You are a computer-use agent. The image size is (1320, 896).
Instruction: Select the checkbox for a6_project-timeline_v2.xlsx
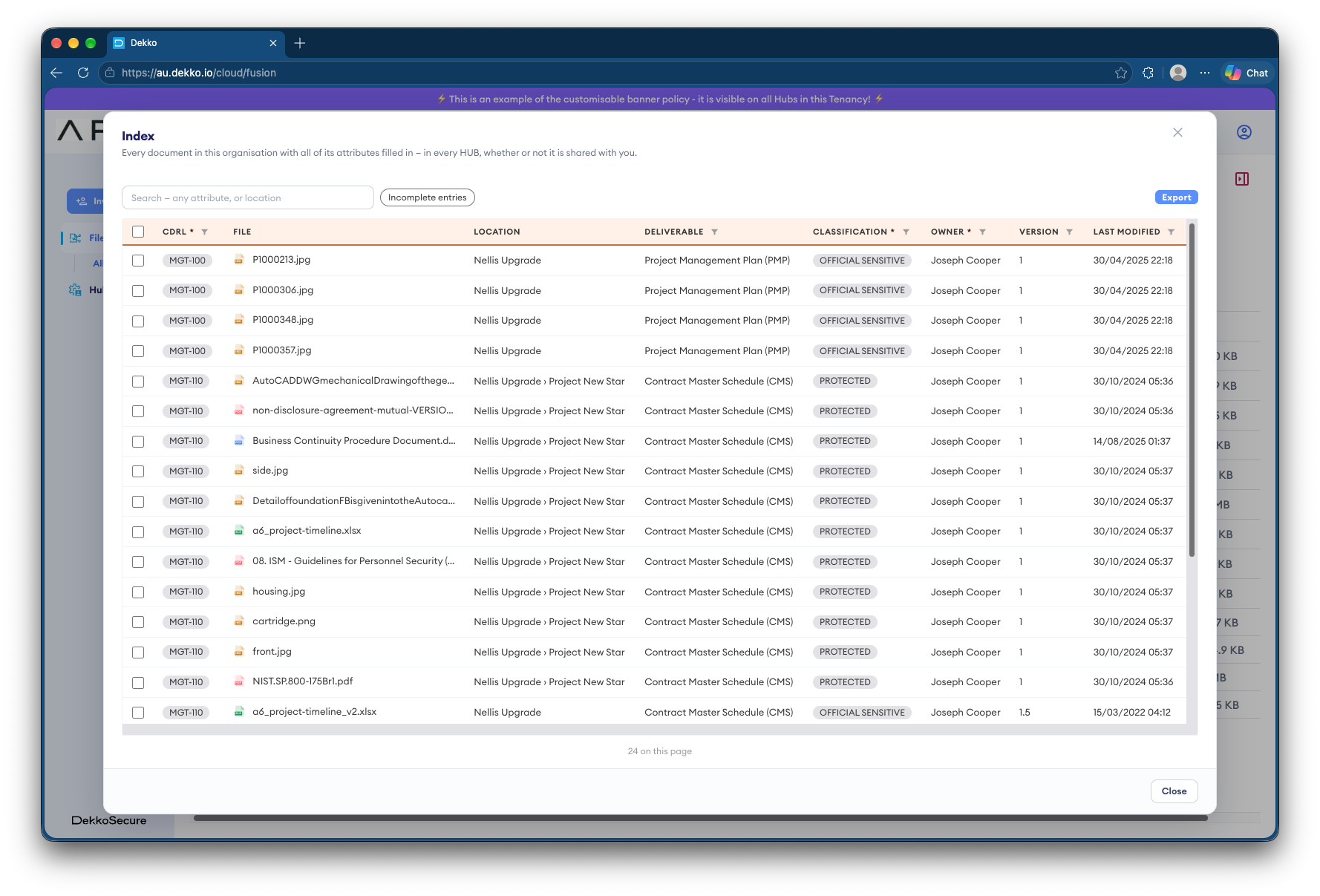[x=138, y=713]
